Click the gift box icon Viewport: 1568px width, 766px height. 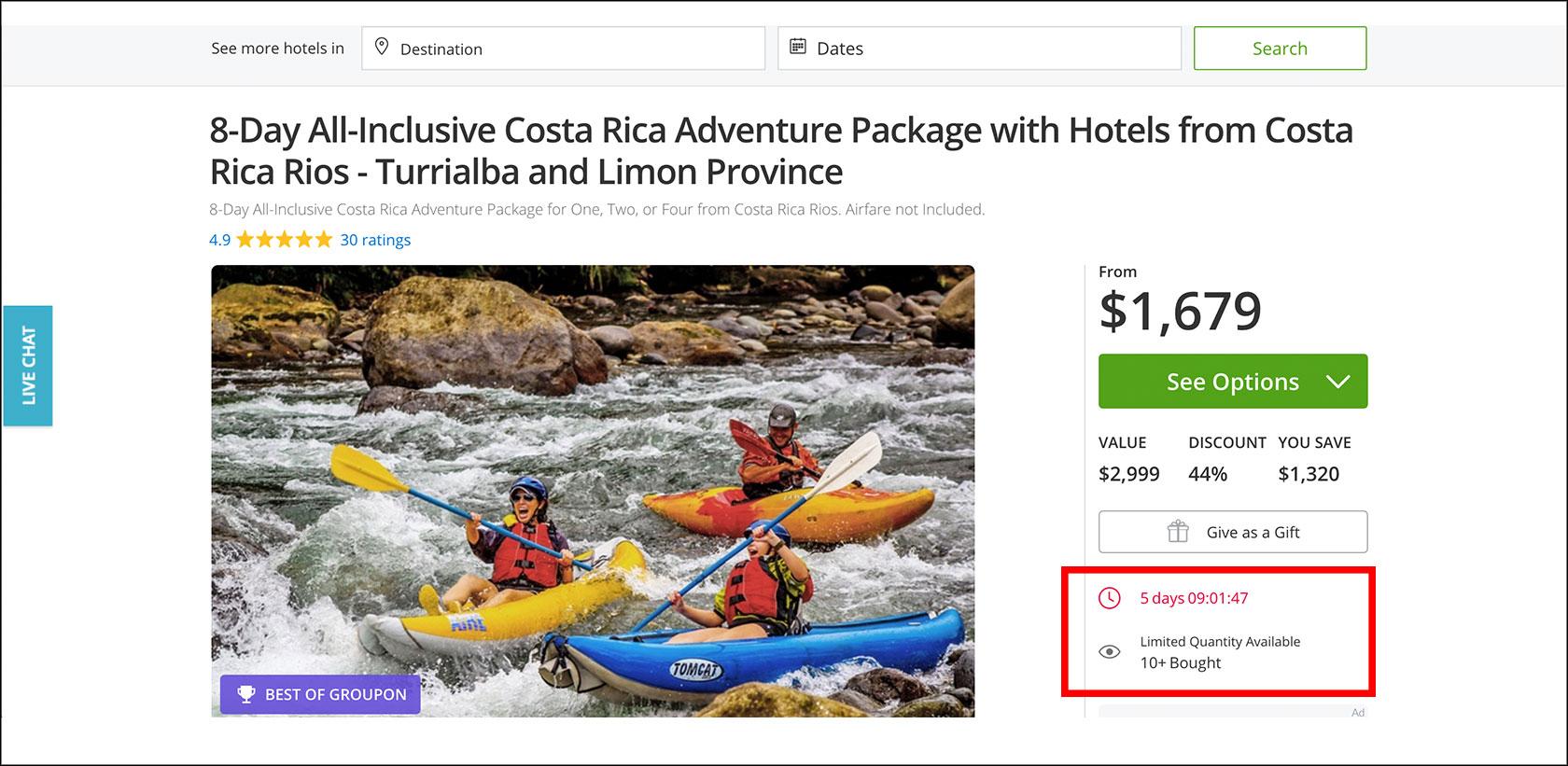coord(1178,532)
